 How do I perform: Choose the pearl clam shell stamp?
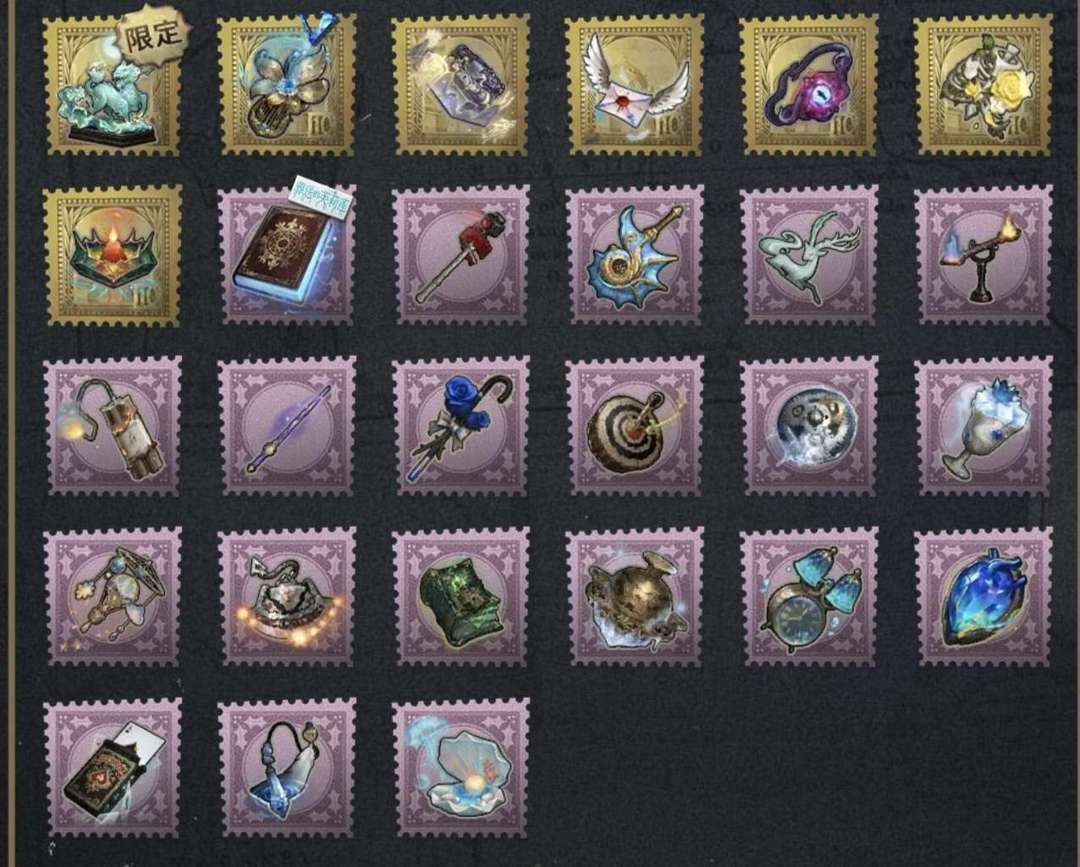(x=461, y=768)
